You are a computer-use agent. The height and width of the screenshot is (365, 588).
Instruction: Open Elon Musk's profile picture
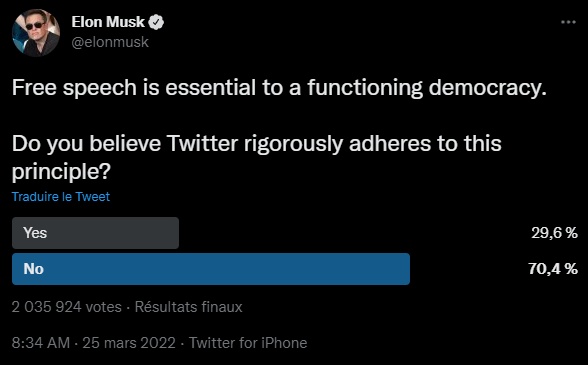coord(36,33)
